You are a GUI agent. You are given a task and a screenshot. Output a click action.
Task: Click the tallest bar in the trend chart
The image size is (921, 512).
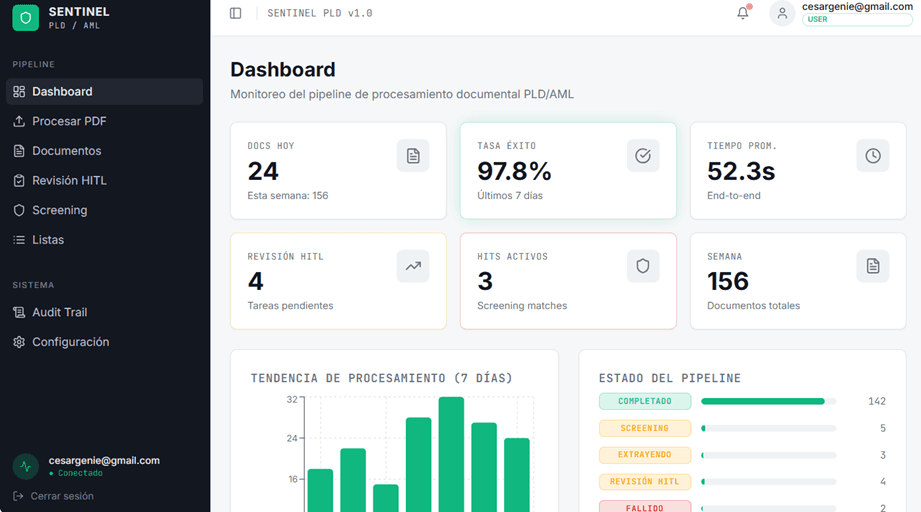tap(451, 454)
